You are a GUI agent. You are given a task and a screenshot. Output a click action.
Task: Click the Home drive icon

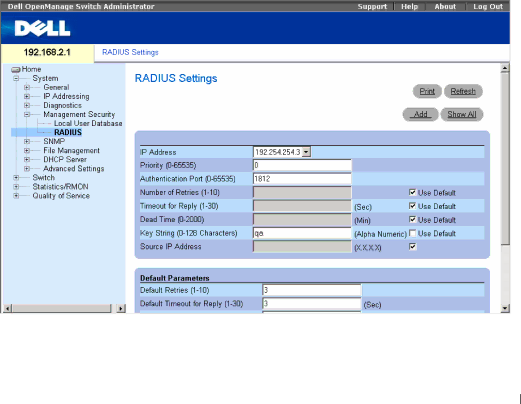tap(16, 69)
